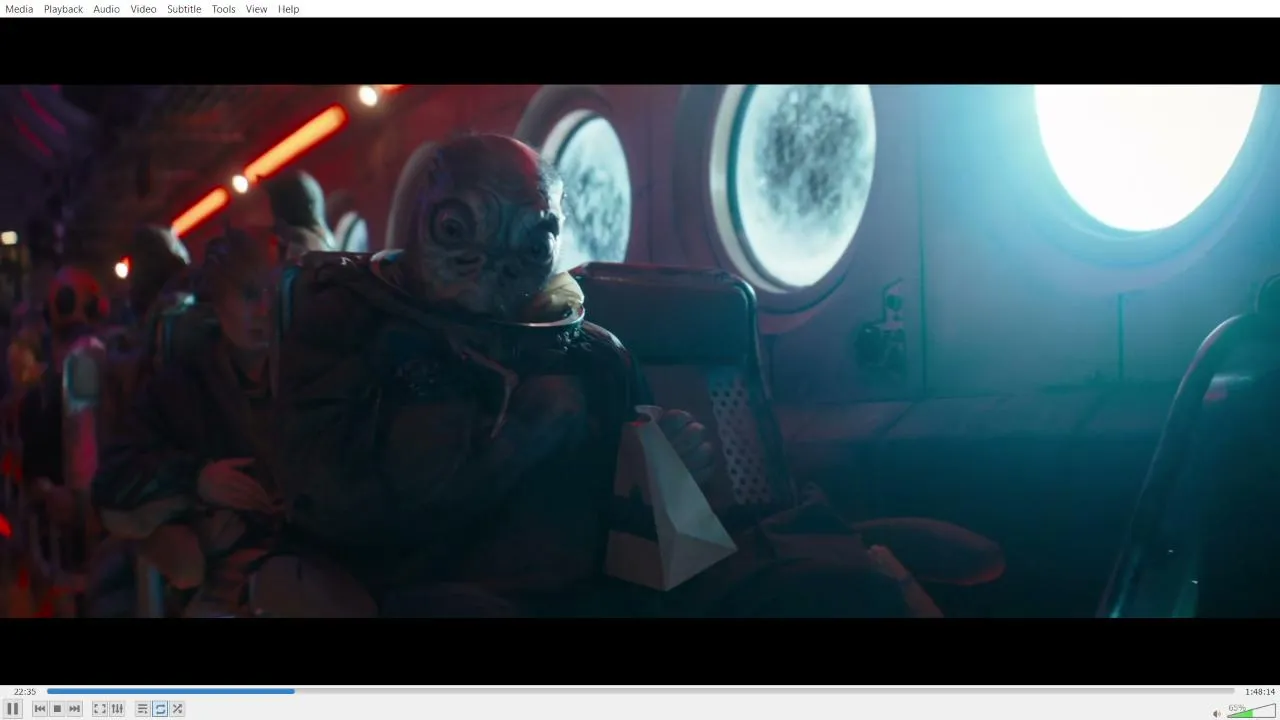Toggle random shuffle playback

(x=177, y=709)
